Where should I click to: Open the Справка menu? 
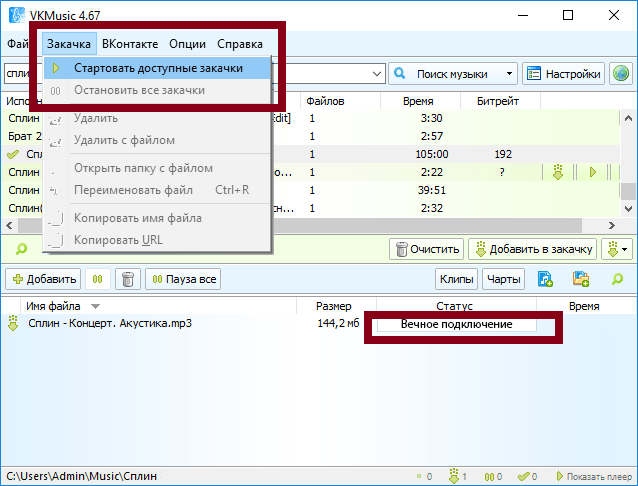click(240, 44)
